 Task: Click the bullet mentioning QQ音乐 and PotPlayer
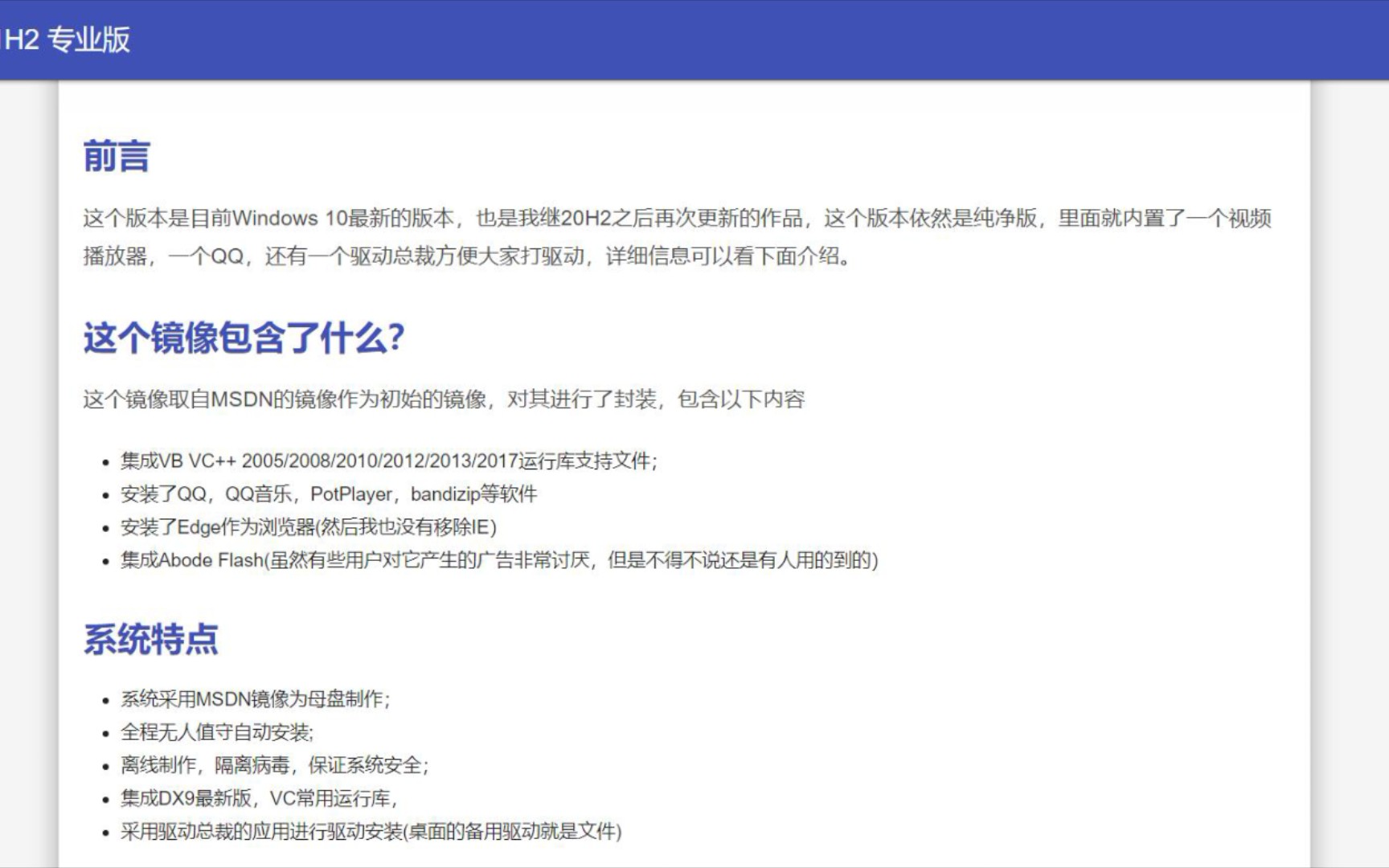pyautogui.click(x=330, y=496)
